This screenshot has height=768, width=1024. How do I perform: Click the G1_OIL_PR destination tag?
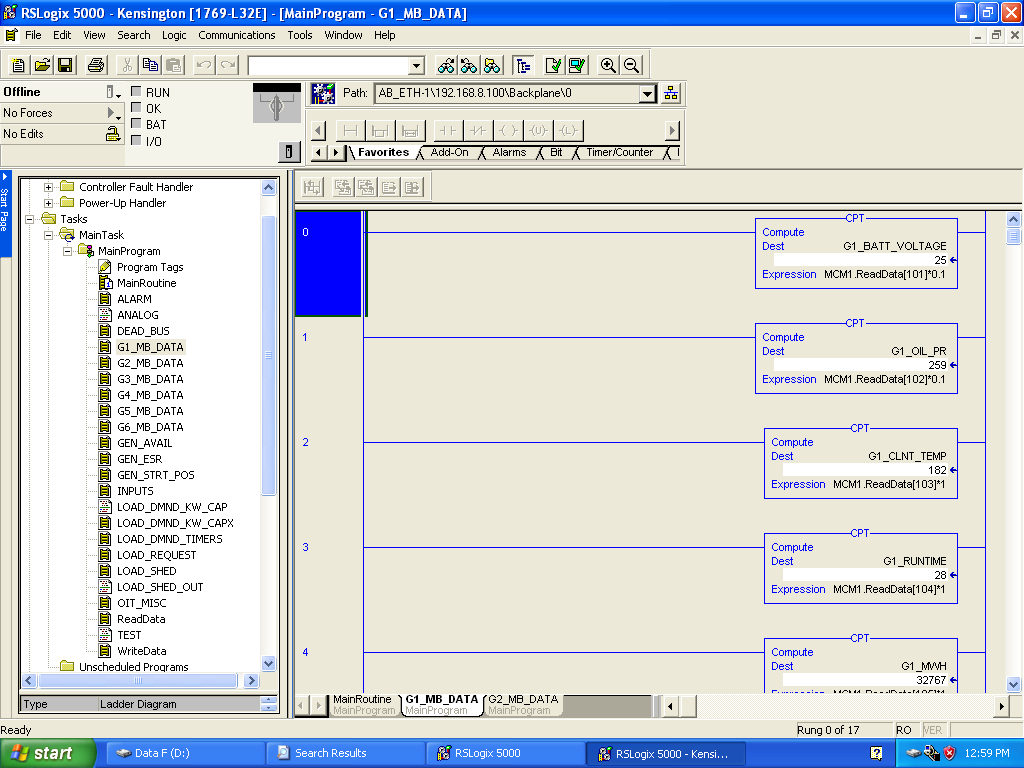pyautogui.click(x=918, y=351)
